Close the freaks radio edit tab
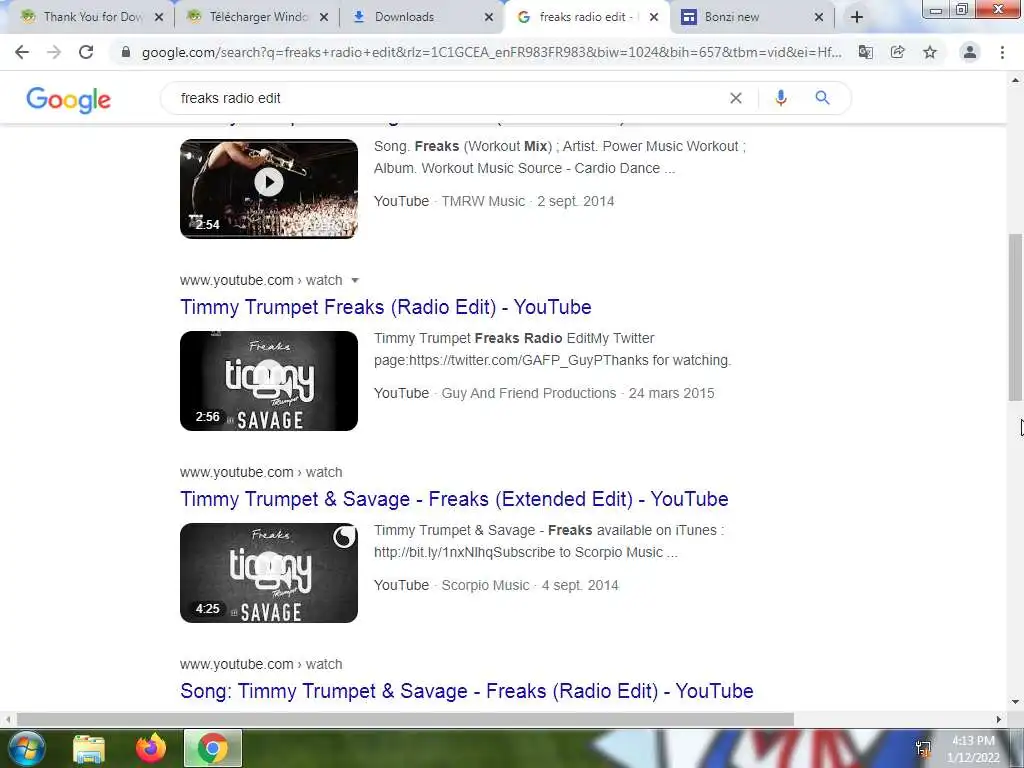 point(654,17)
